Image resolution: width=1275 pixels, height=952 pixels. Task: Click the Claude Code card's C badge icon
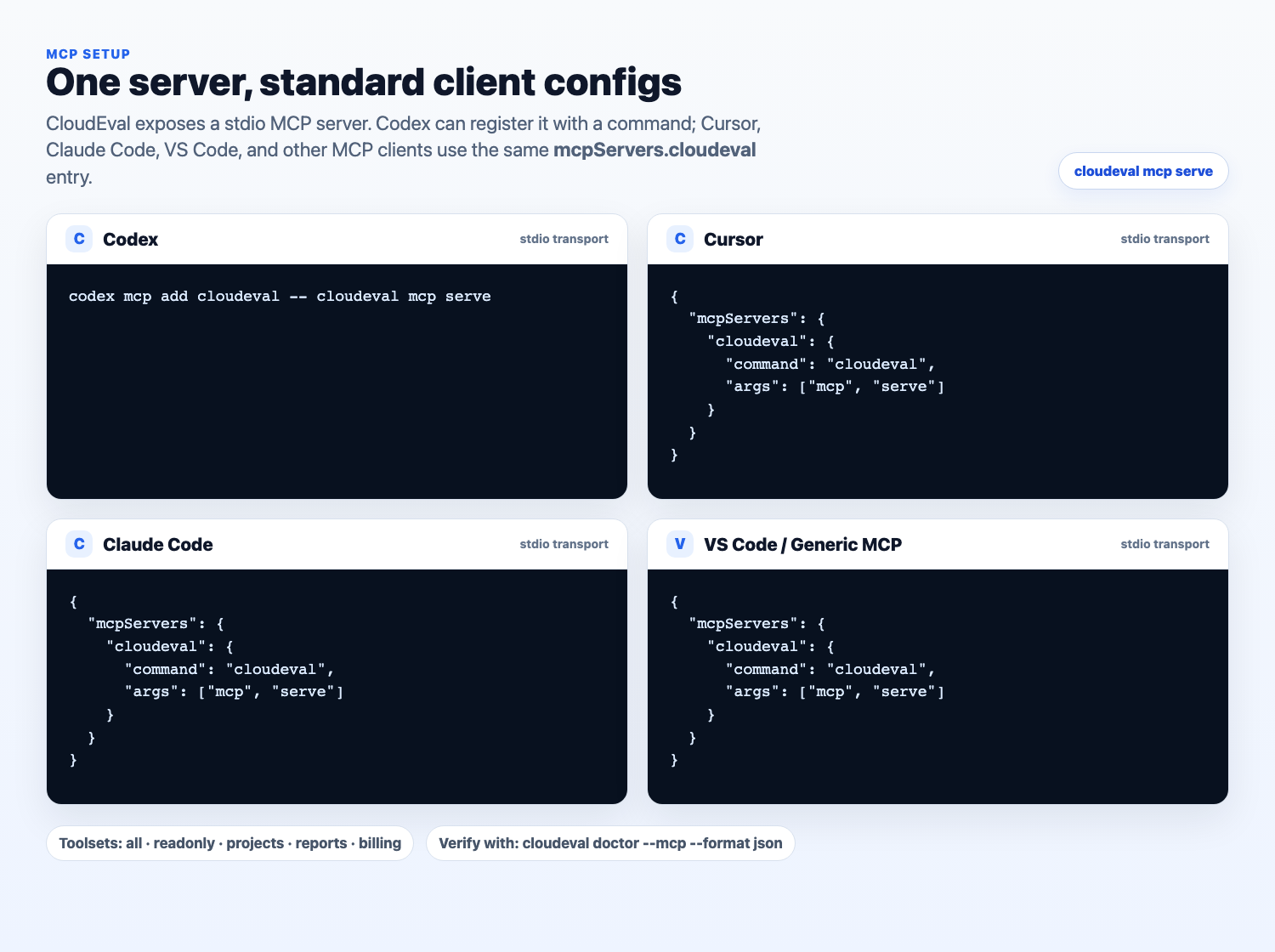coord(79,544)
